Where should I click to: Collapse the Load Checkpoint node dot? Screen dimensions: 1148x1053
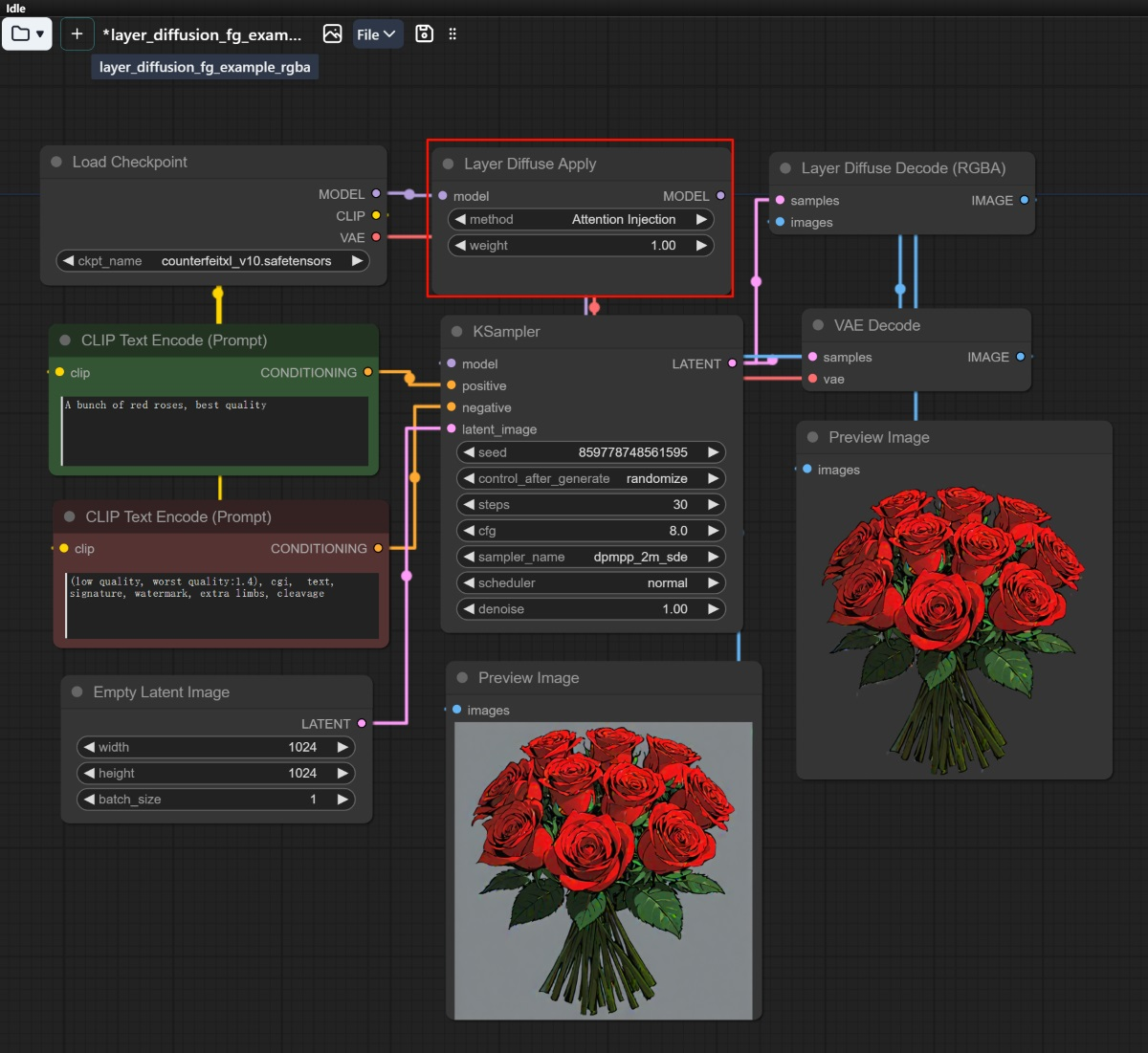coord(56,163)
